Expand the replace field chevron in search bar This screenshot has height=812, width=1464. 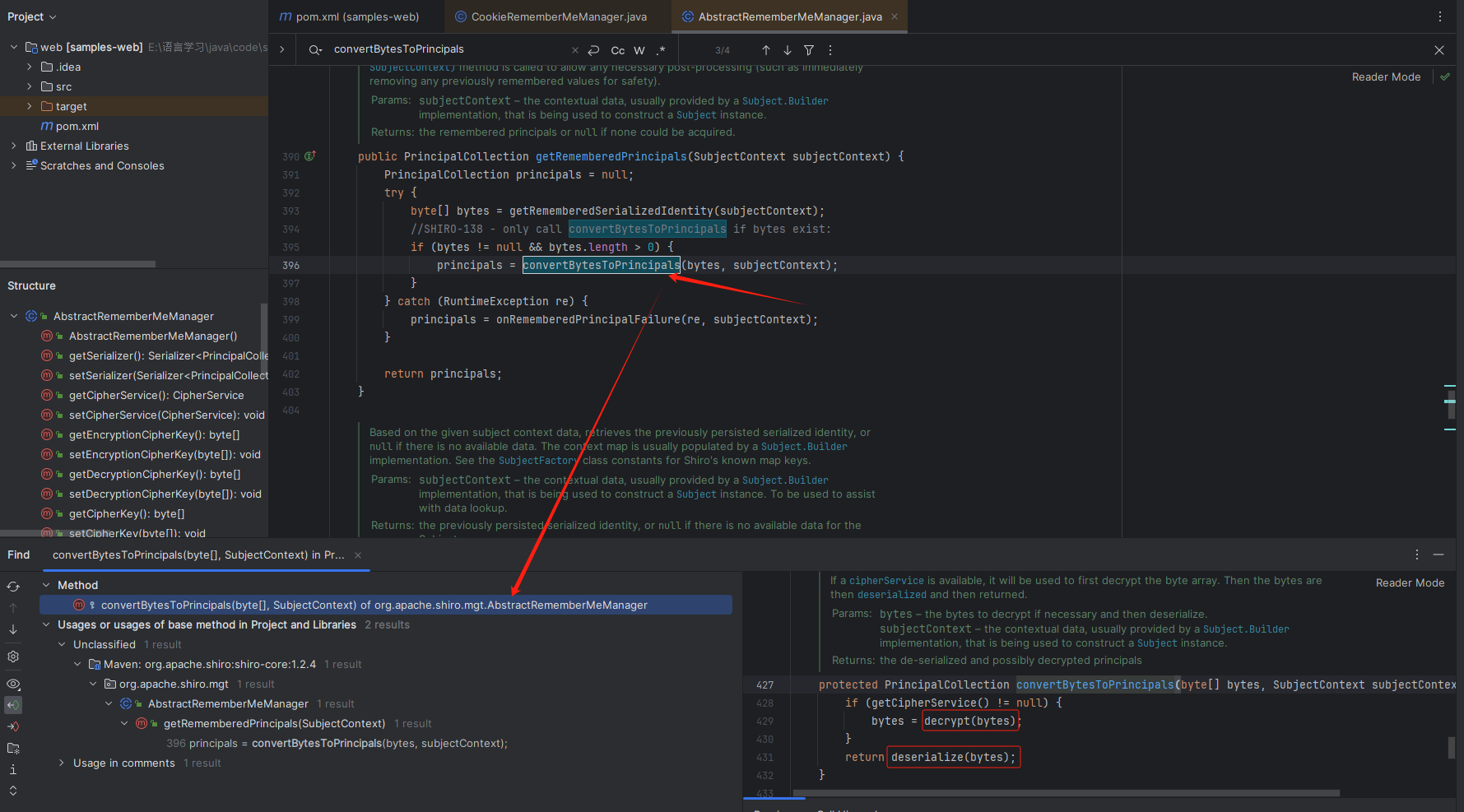[x=282, y=49]
